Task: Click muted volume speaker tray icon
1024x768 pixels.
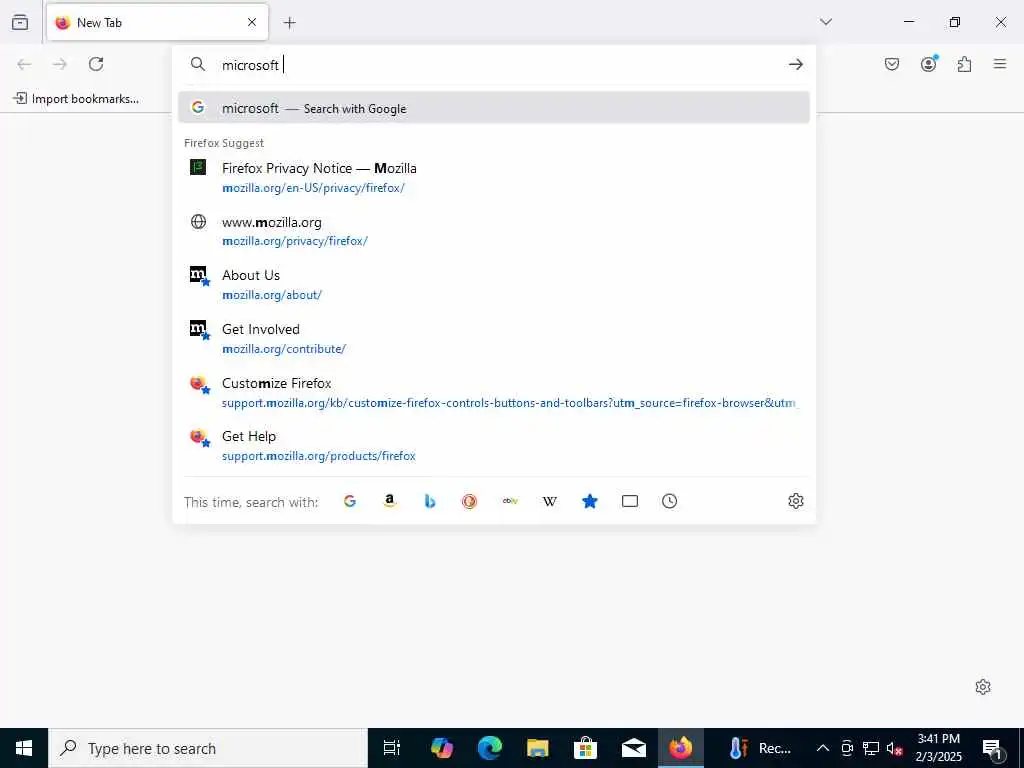Action: click(x=894, y=748)
